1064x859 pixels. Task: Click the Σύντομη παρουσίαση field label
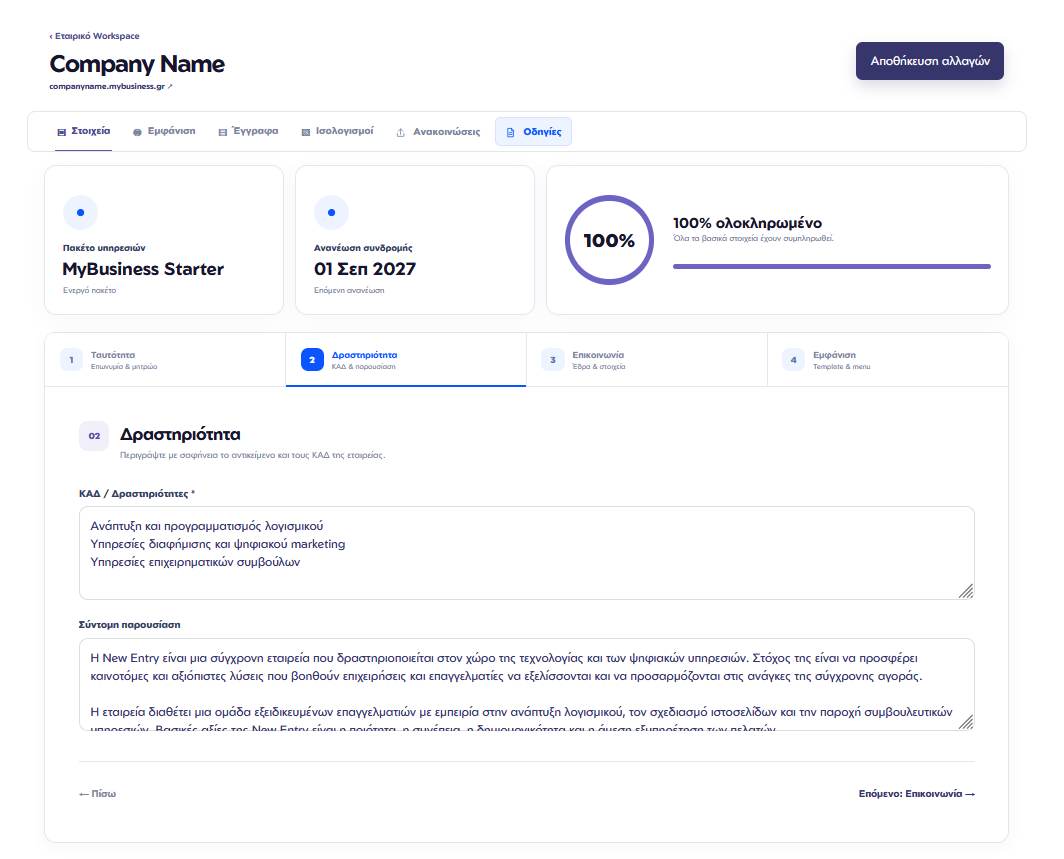pos(130,625)
